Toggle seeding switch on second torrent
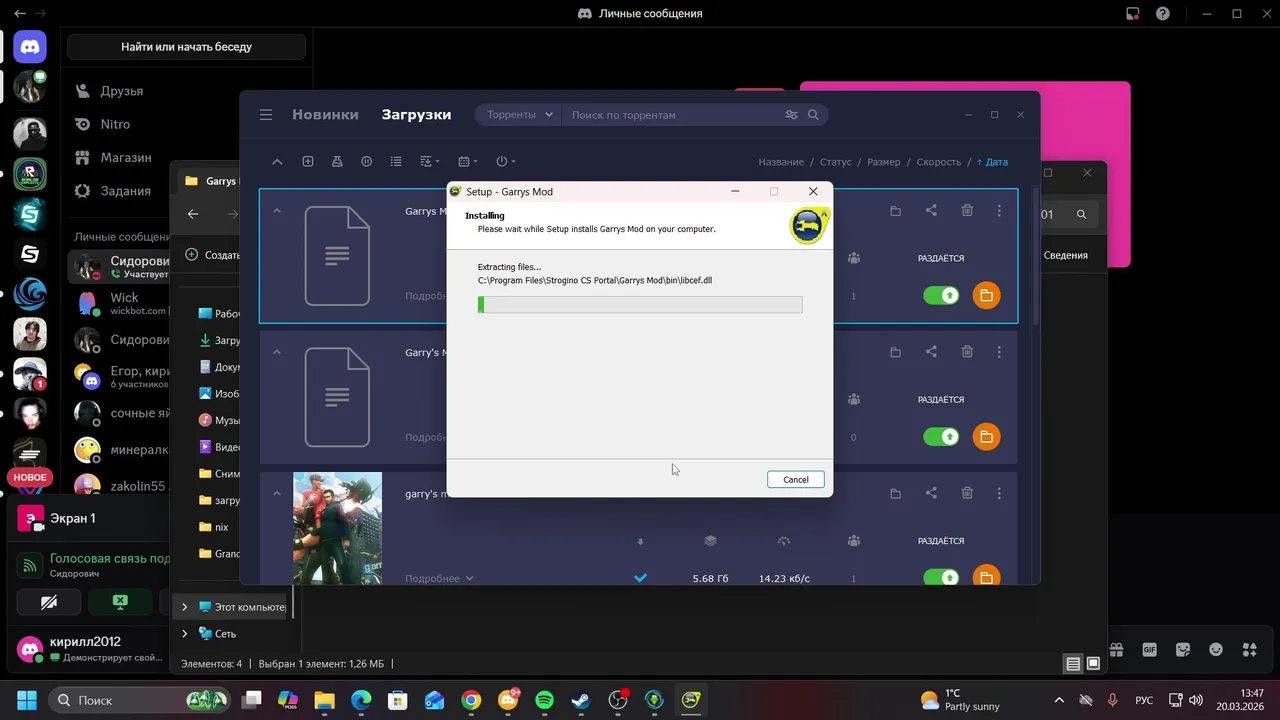The height and width of the screenshot is (720, 1280). [x=941, y=437]
